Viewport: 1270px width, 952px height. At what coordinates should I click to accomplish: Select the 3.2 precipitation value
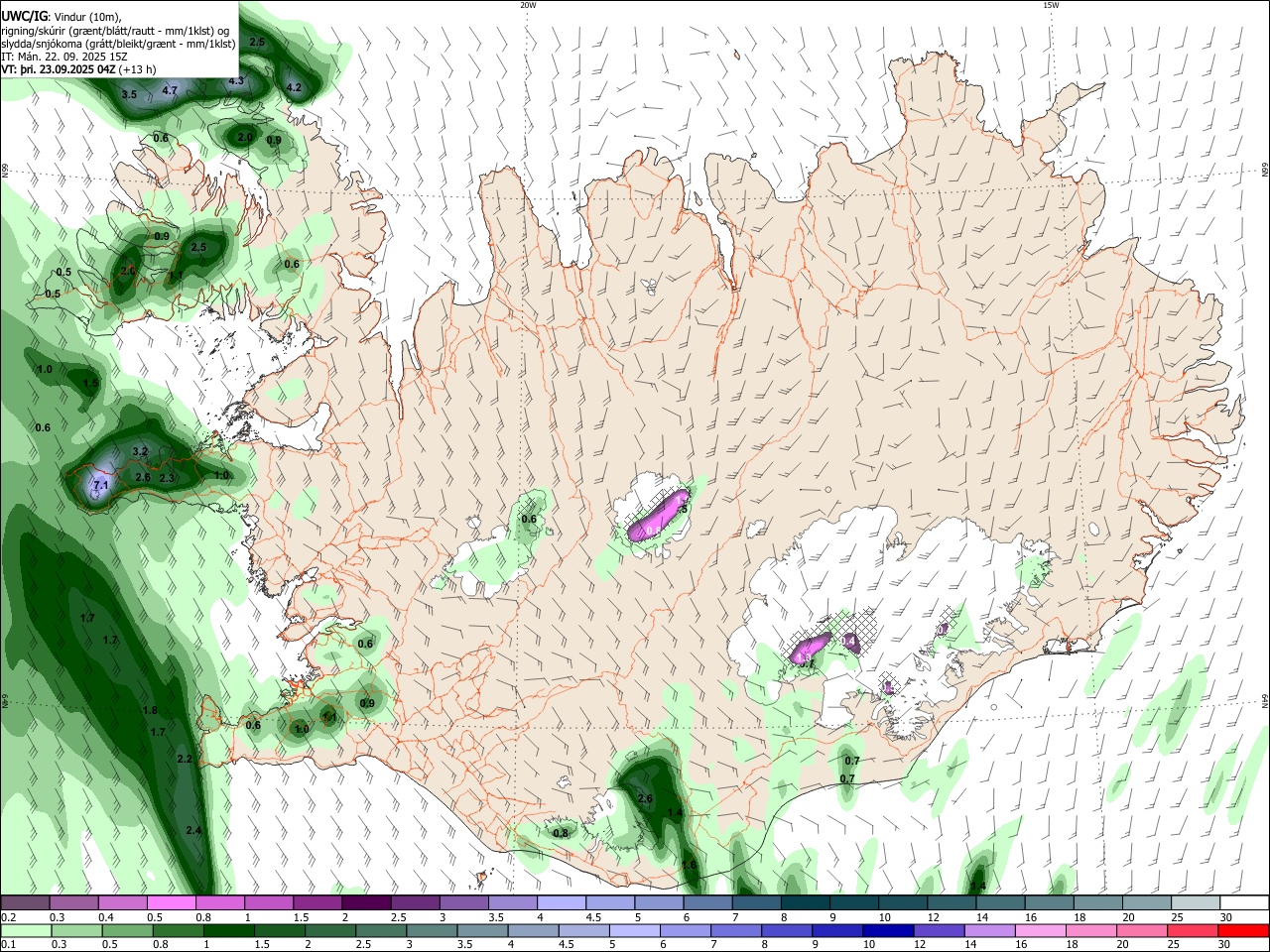[x=140, y=451]
